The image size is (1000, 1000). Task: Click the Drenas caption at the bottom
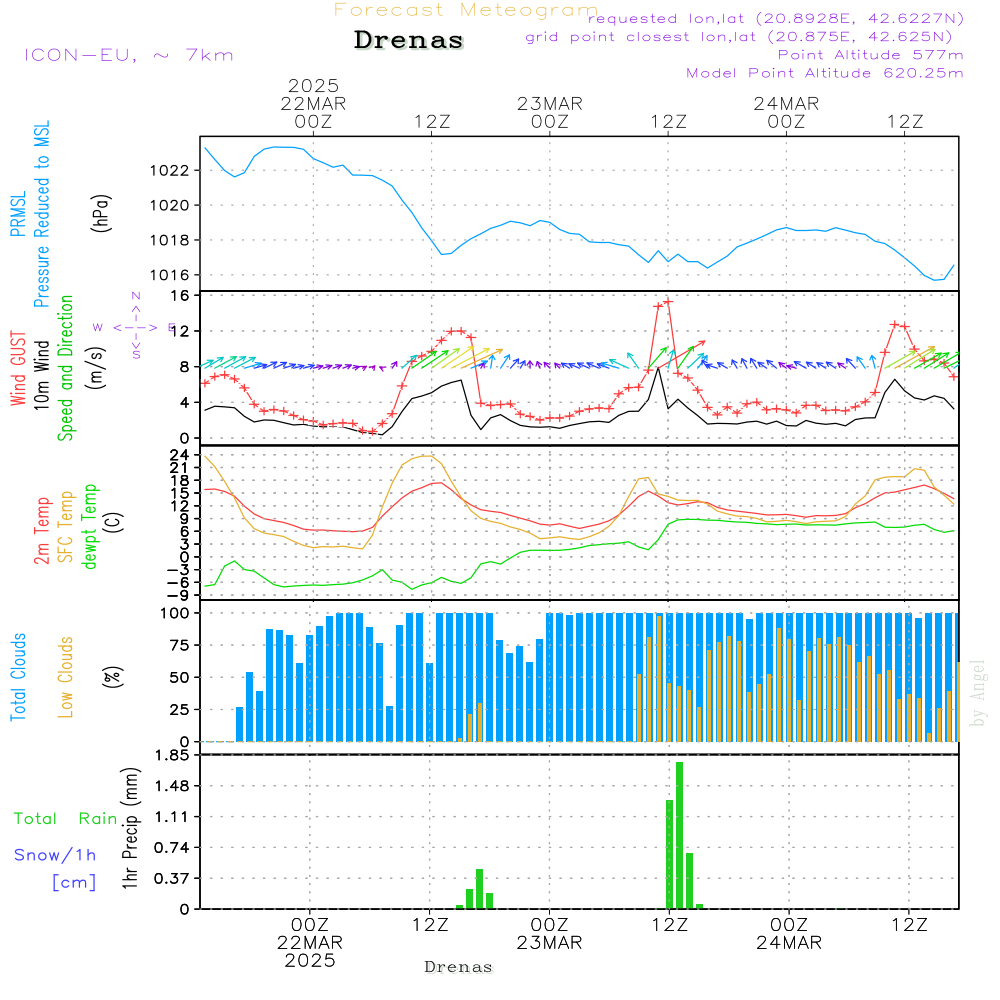459,967
